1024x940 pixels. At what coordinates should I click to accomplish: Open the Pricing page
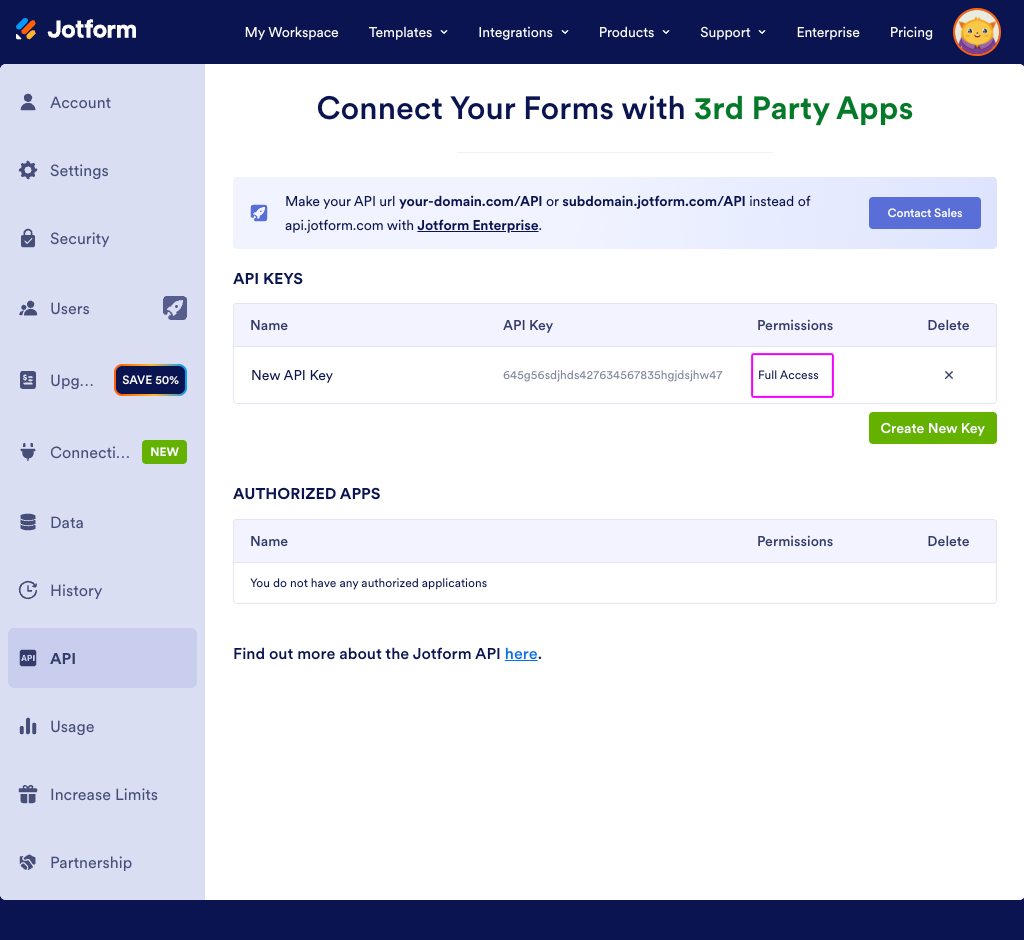click(911, 32)
